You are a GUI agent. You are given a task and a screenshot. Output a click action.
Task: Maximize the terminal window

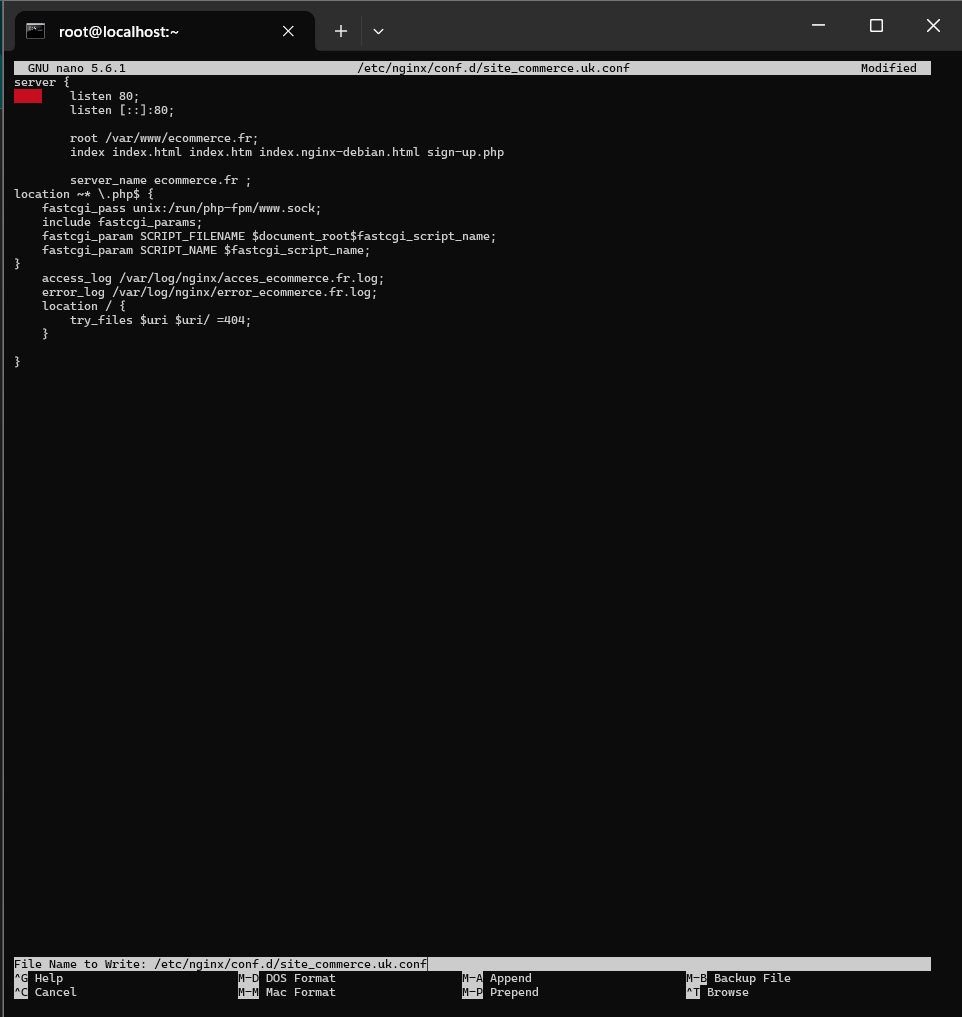[x=876, y=26]
